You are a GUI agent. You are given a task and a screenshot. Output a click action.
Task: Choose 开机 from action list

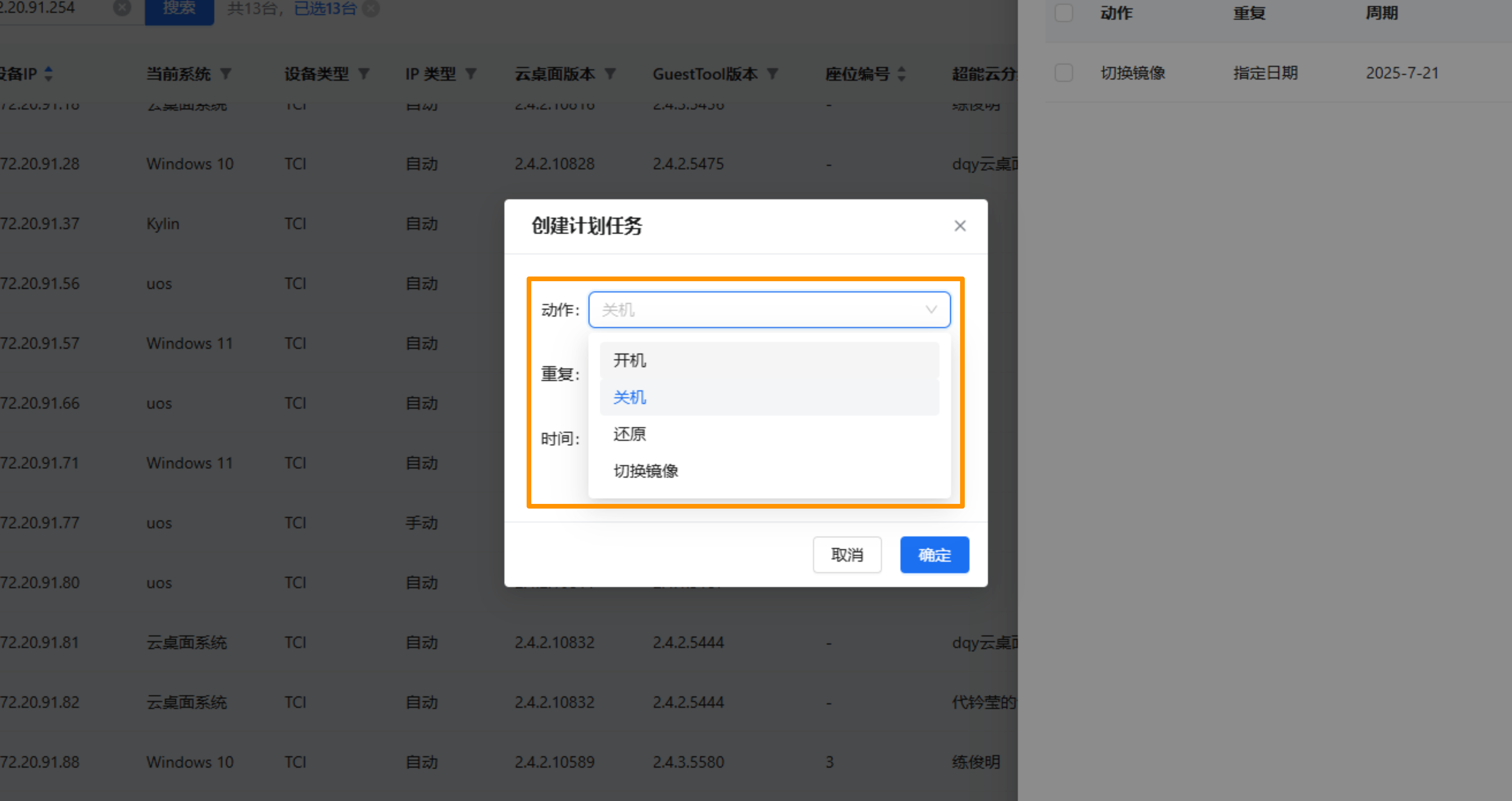tap(630, 360)
